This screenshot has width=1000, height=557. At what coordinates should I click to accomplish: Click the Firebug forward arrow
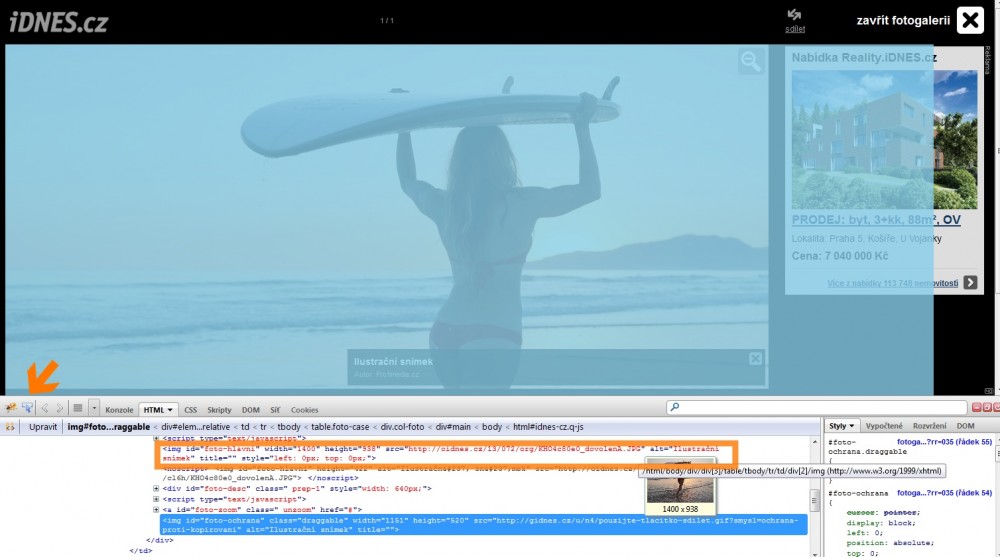click(x=59, y=408)
